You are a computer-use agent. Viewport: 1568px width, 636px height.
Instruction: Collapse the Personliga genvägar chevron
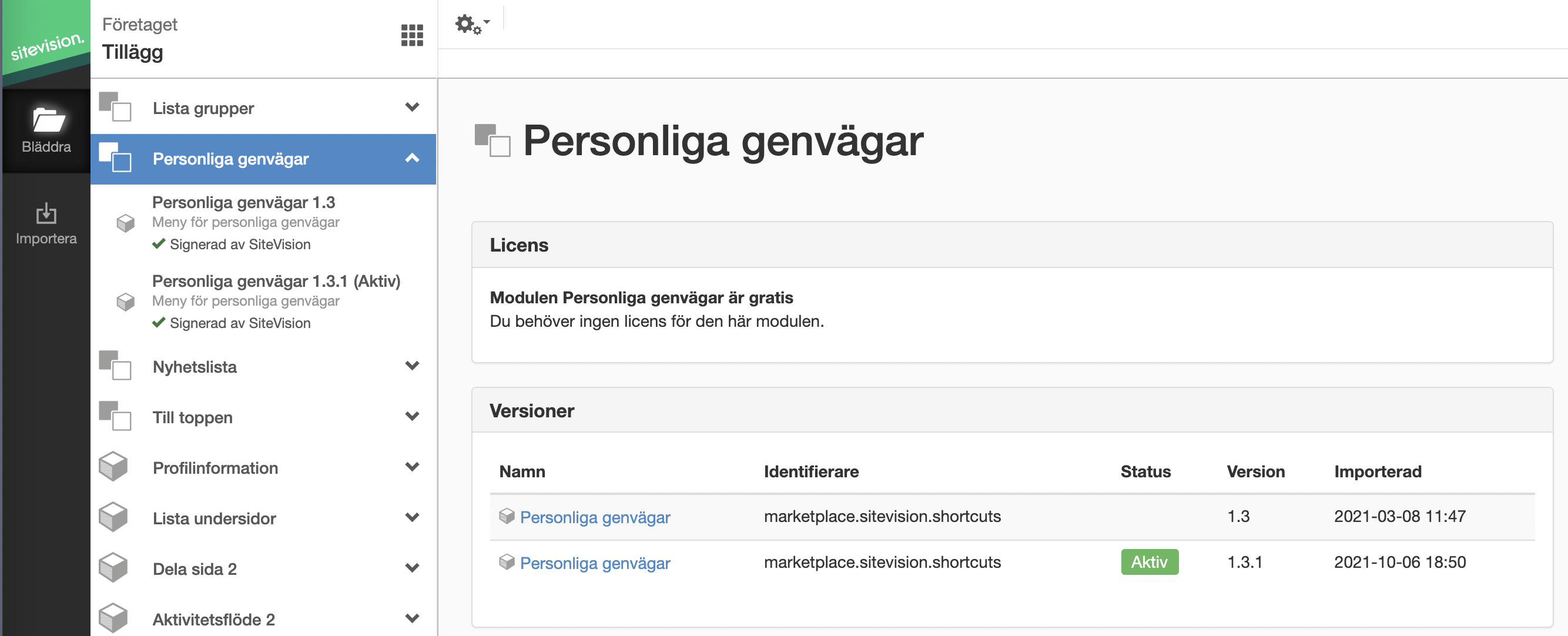412,158
